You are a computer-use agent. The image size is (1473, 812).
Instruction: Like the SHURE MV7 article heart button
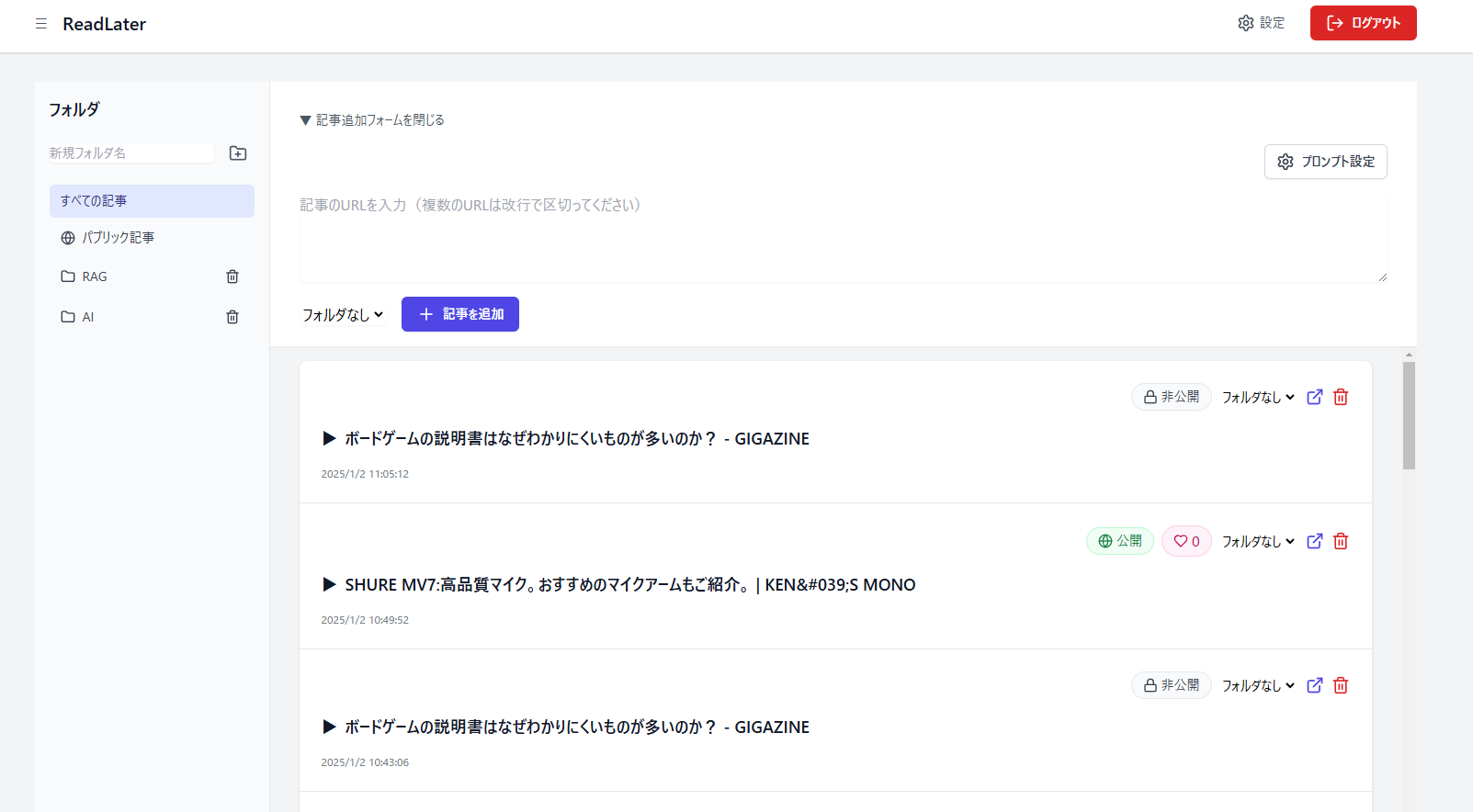pyautogui.click(x=1186, y=541)
